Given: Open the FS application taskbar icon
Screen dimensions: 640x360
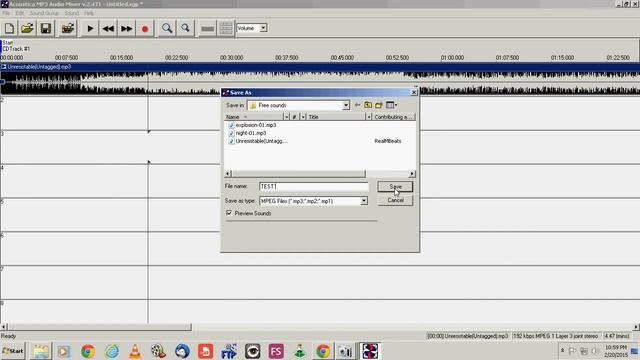Looking at the screenshot, I should [276, 351].
